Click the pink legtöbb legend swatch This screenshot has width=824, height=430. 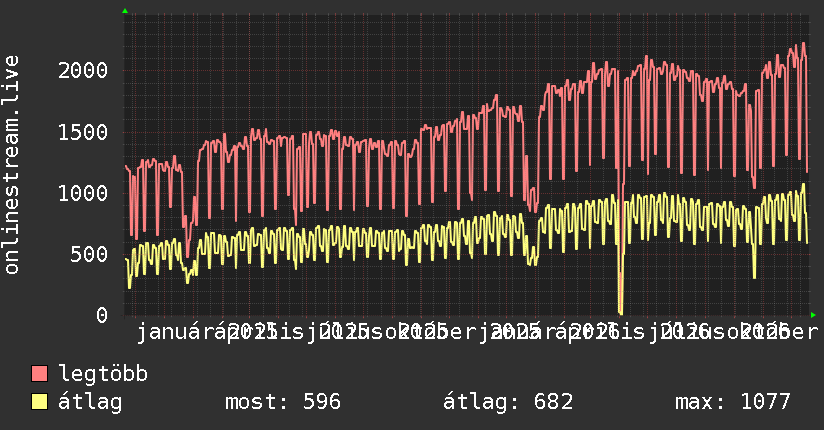pyautogui.click(x=39, y=373)
